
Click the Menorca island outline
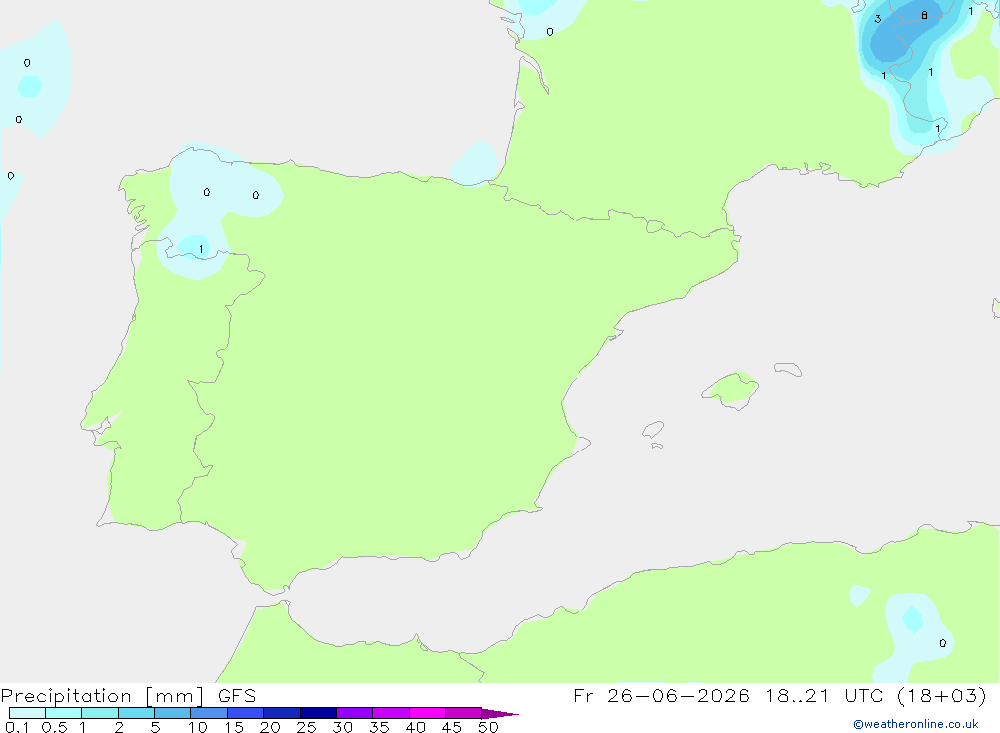[788, 369]
